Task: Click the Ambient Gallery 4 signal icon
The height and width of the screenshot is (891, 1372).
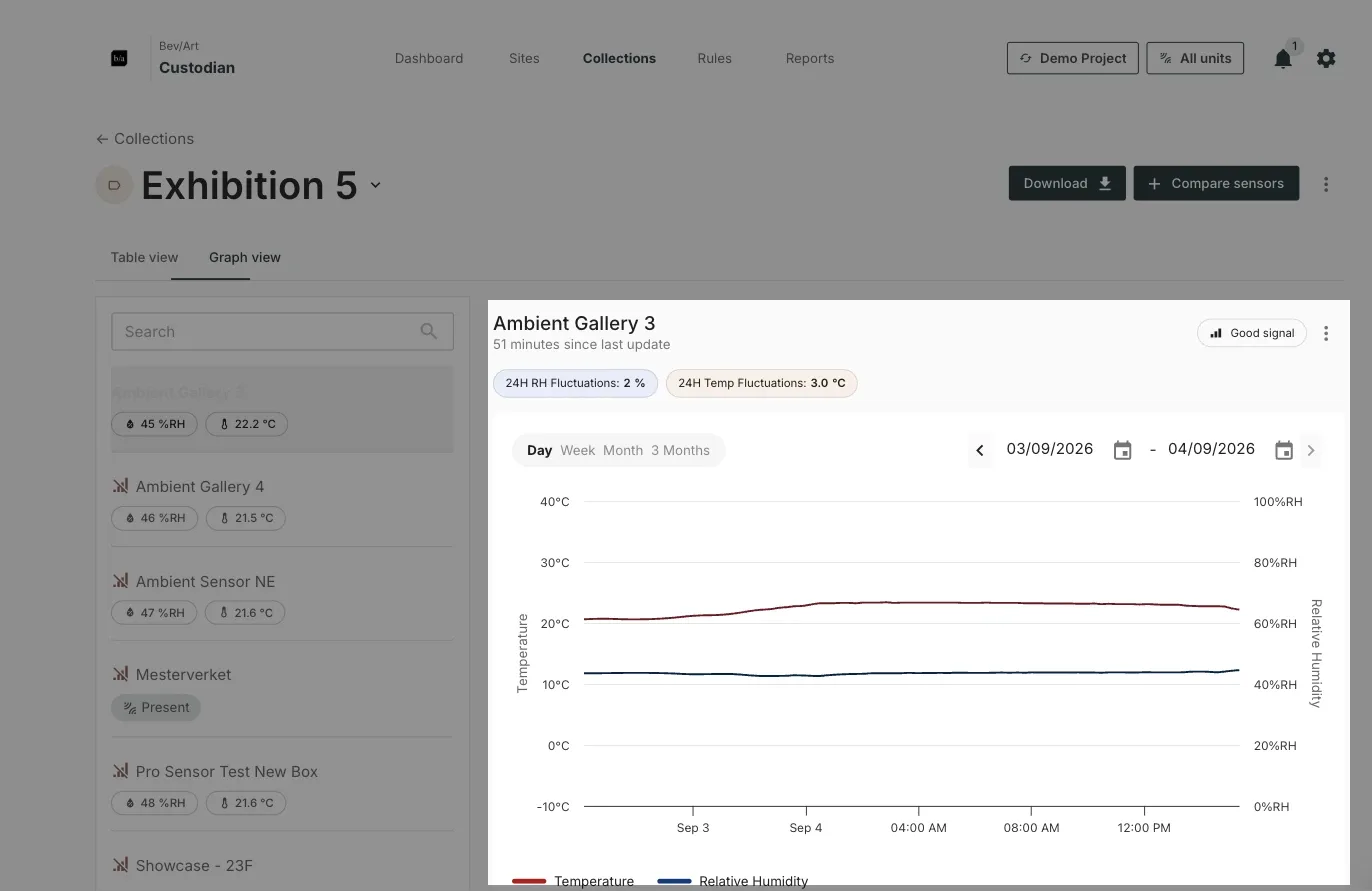Action: pyautogui.click(x=120, y=486)
